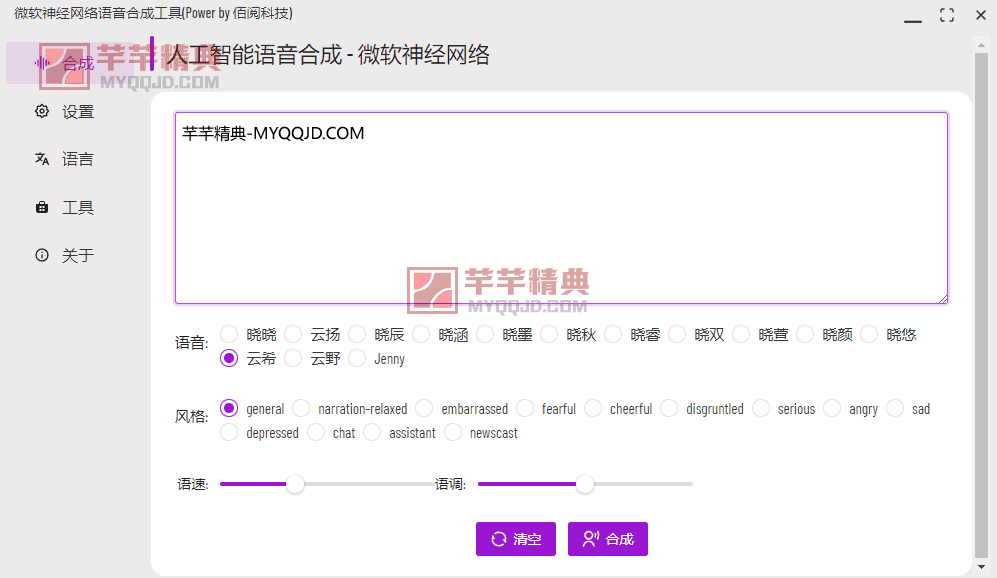Choose the angry style
This screenshot has width=997, height=578.
click(x=832, y=408)
